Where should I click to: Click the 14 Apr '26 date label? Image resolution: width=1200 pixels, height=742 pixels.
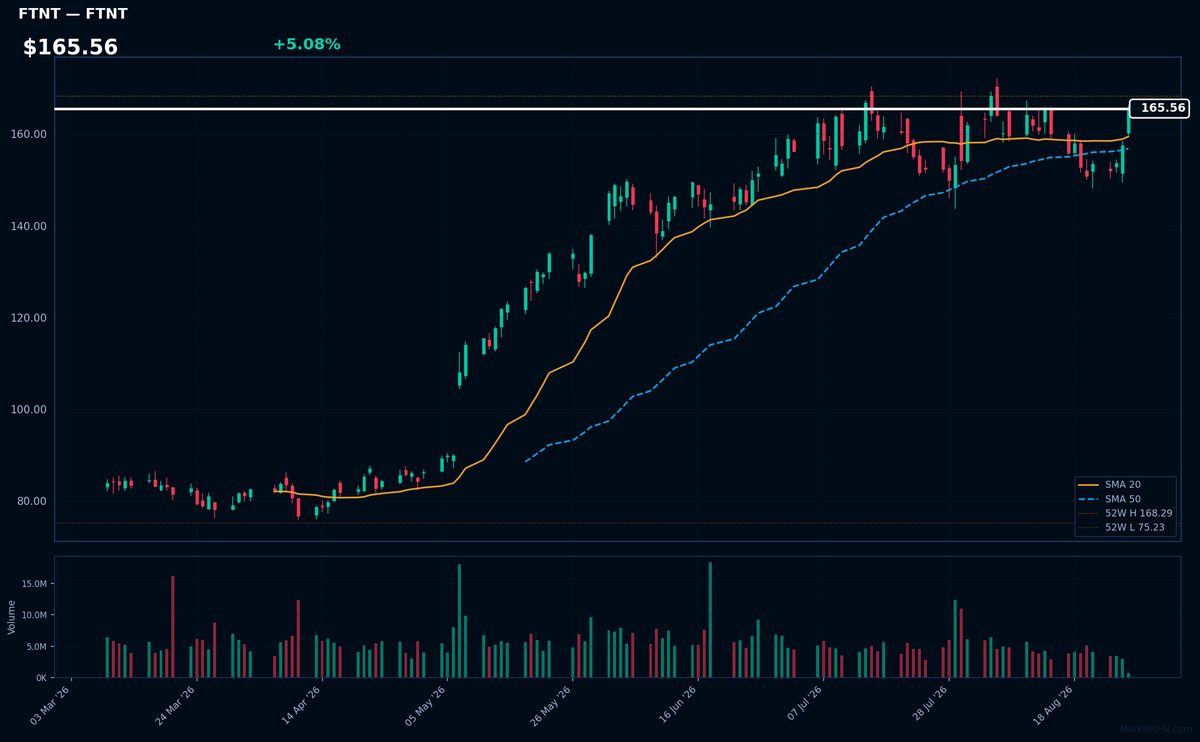coord(301,704)
